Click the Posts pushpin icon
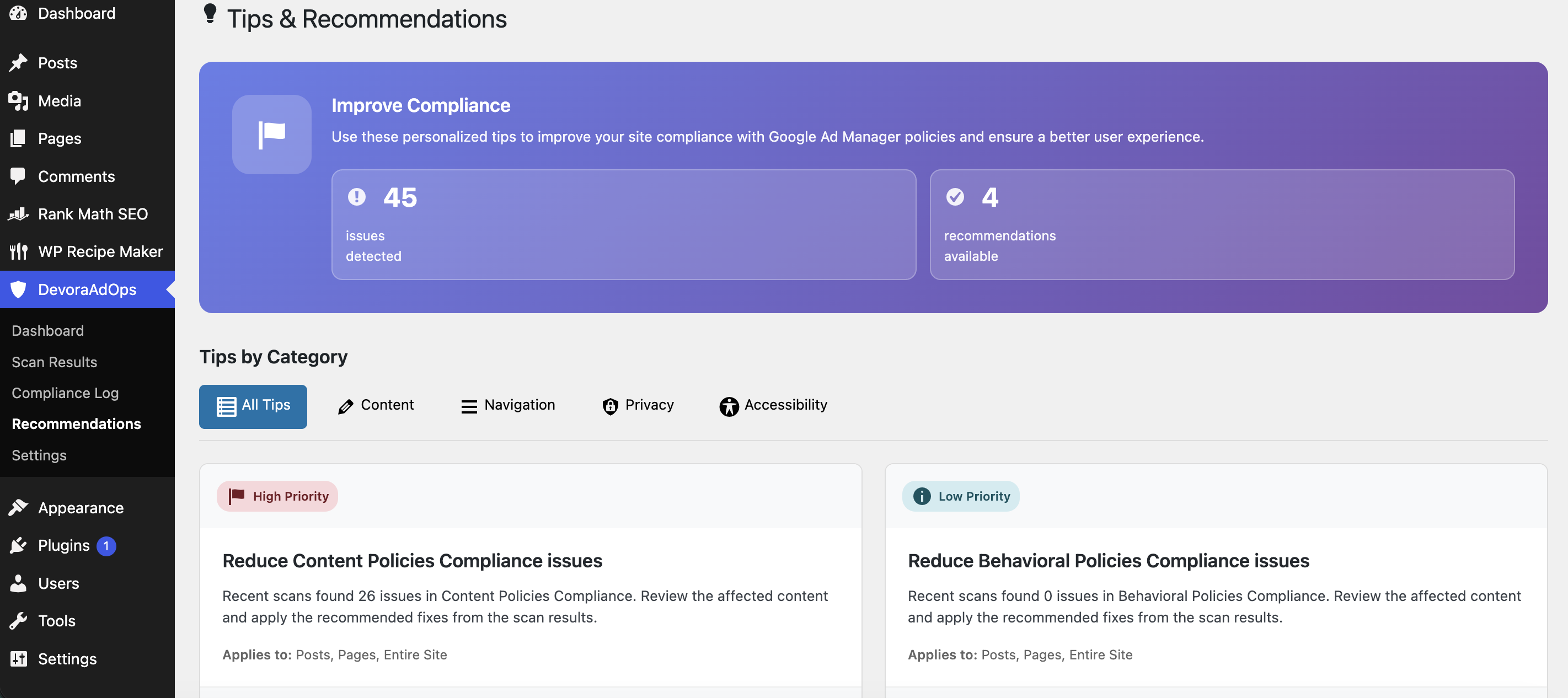Viewport: 1568px width, 698px height. pyautogui.click(x=18, y=63)
